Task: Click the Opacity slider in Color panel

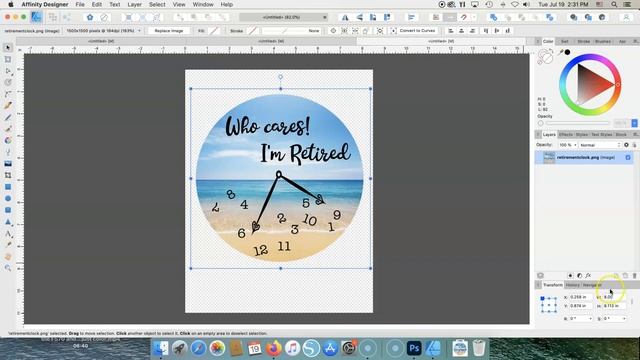Action: [578, 123]
